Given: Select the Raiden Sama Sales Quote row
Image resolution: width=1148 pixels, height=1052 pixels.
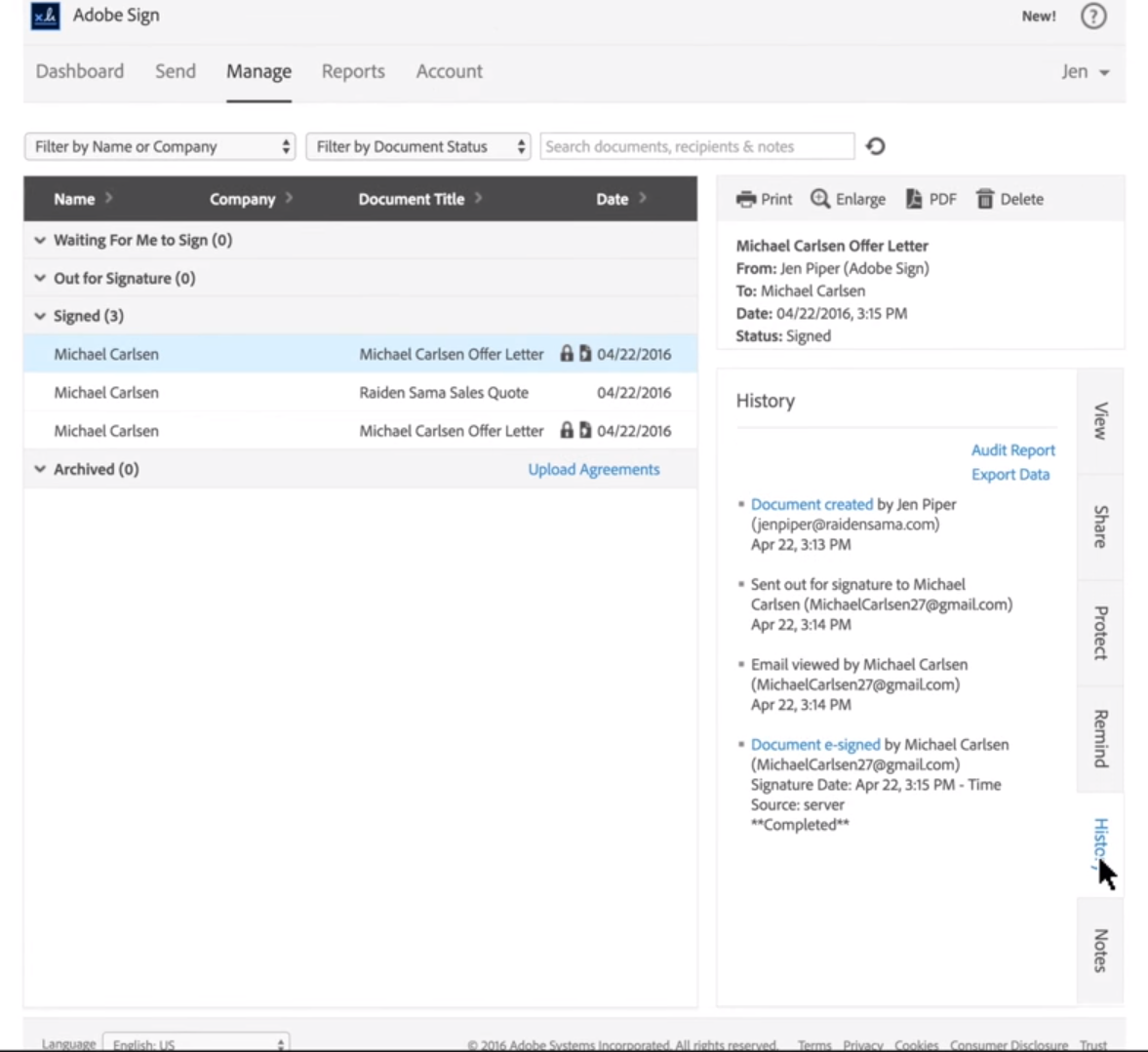Looking at the screenshot, I should coord(360,392).
